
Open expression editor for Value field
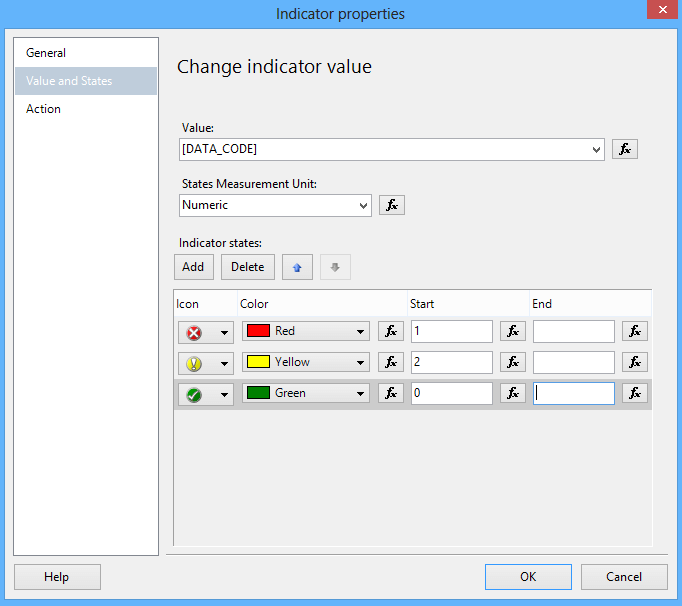click(625, 149)
